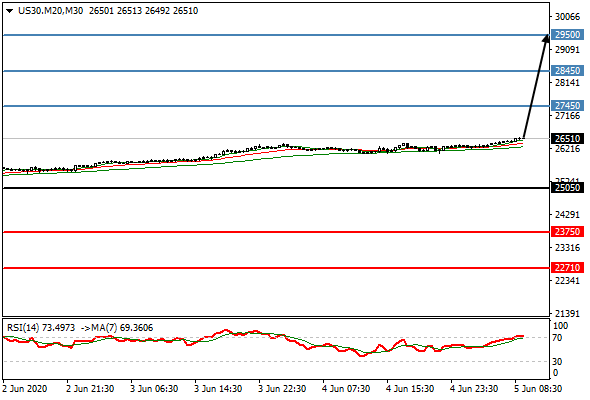Image resolution: width=590 pixels, height=400 pixels.
Task: Select the MA(7) 69.3606 indicator label
Action: pos(122,328)
